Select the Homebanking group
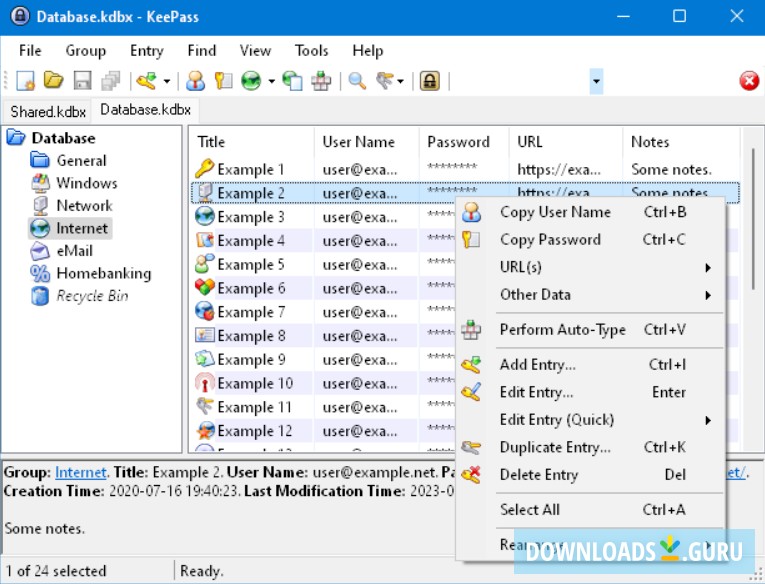 103,273
